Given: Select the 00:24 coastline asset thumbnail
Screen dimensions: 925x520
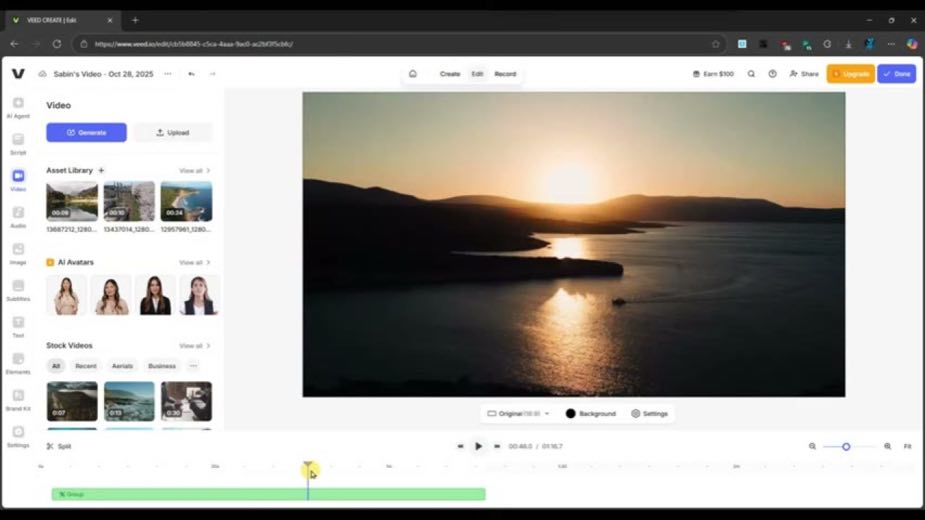Looking at the screenshot, I should [x=186, y=201].
